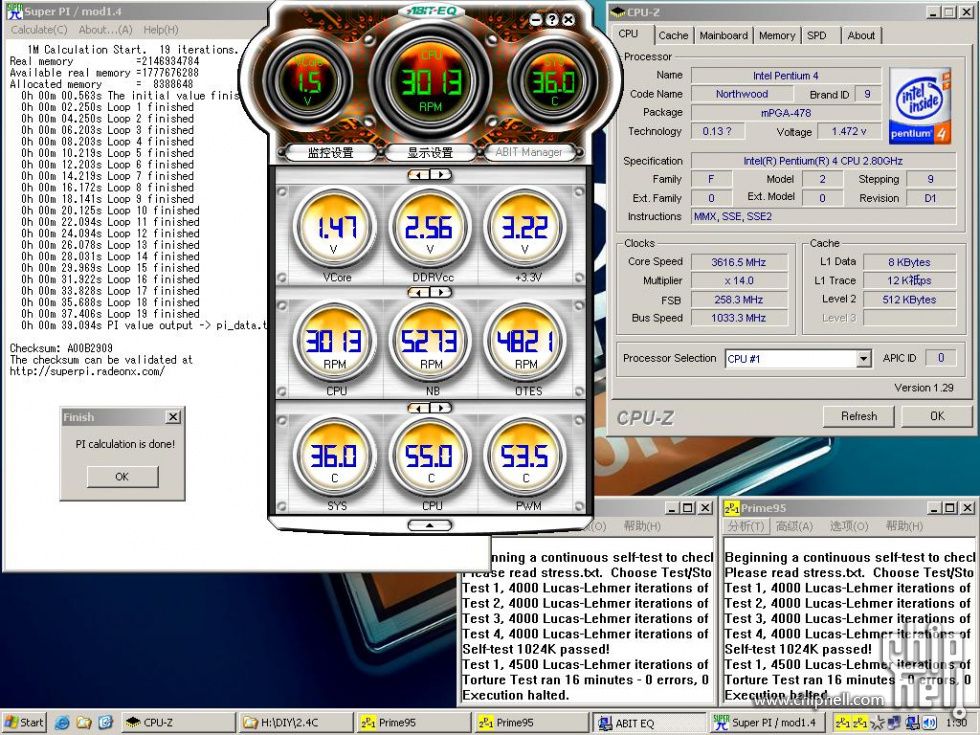Click the ABIT EQ help question-mark icon

coord(552,20)
